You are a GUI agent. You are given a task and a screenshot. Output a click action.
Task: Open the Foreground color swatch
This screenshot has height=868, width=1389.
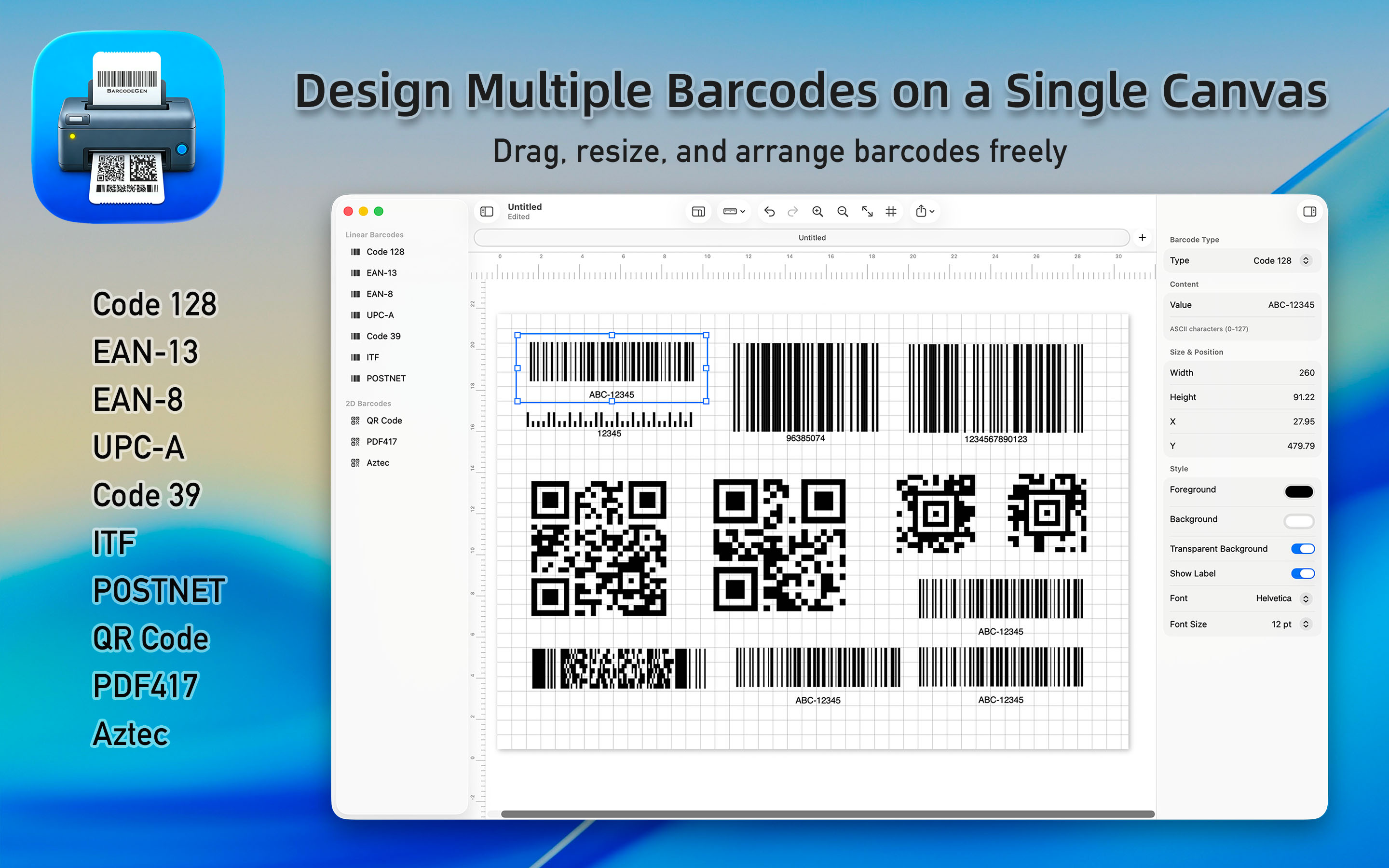coord(1298,491)
